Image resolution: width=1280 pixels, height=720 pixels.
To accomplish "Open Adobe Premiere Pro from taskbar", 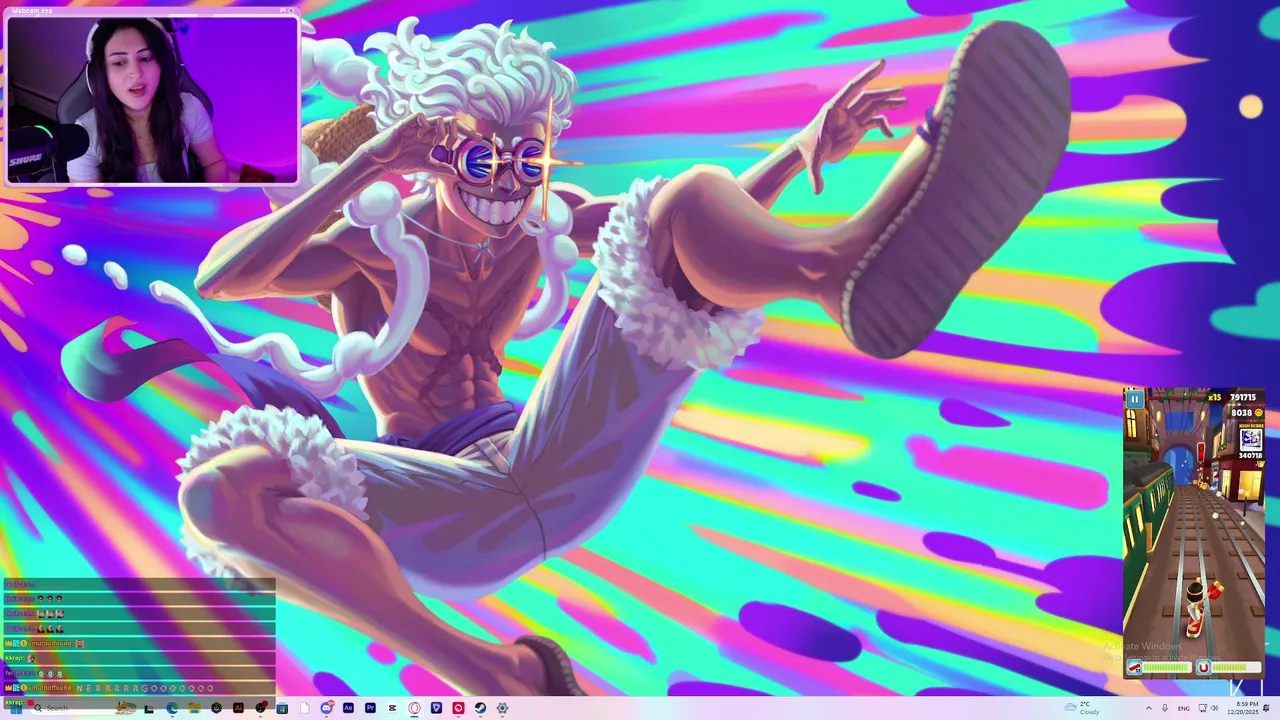I will tap(370, 708).
